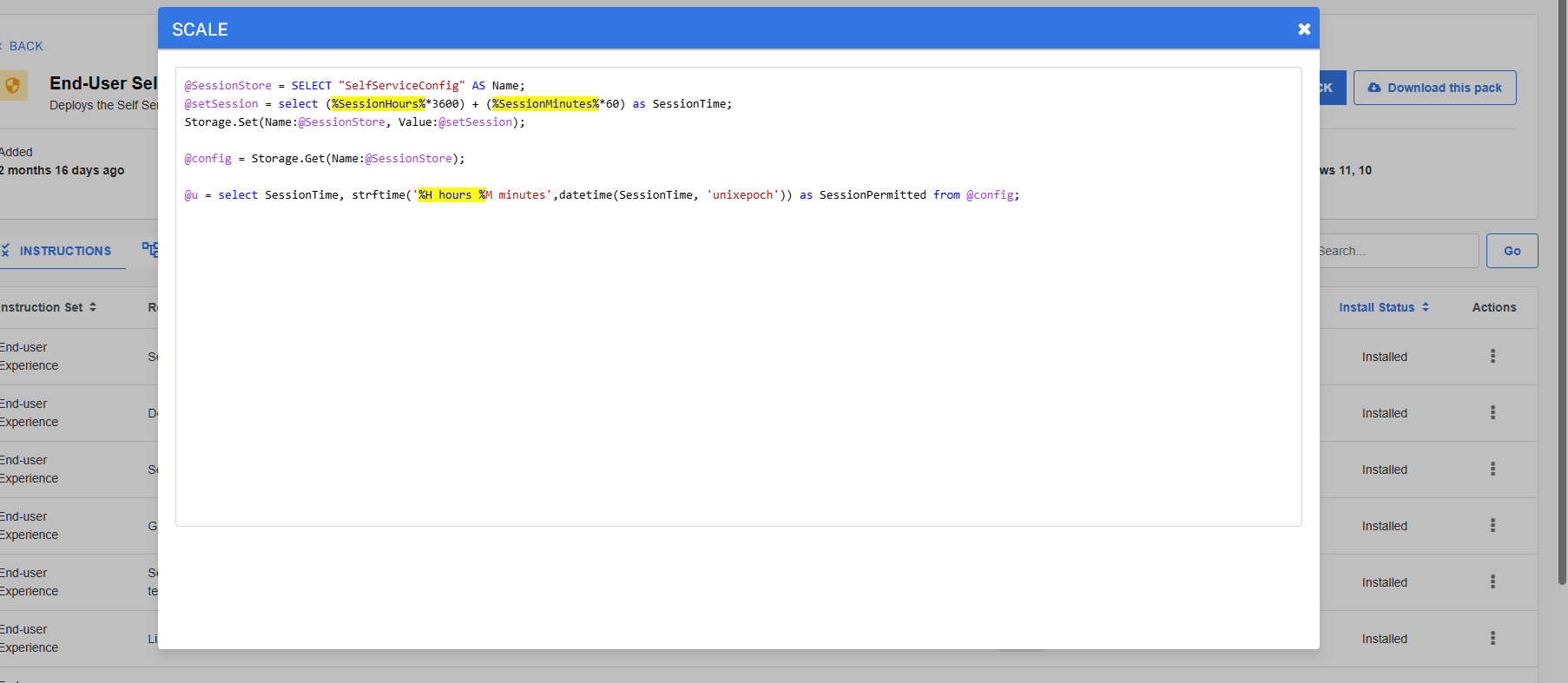Sort table by Install Status column
1568x683 pixels.
point(1383,307)
